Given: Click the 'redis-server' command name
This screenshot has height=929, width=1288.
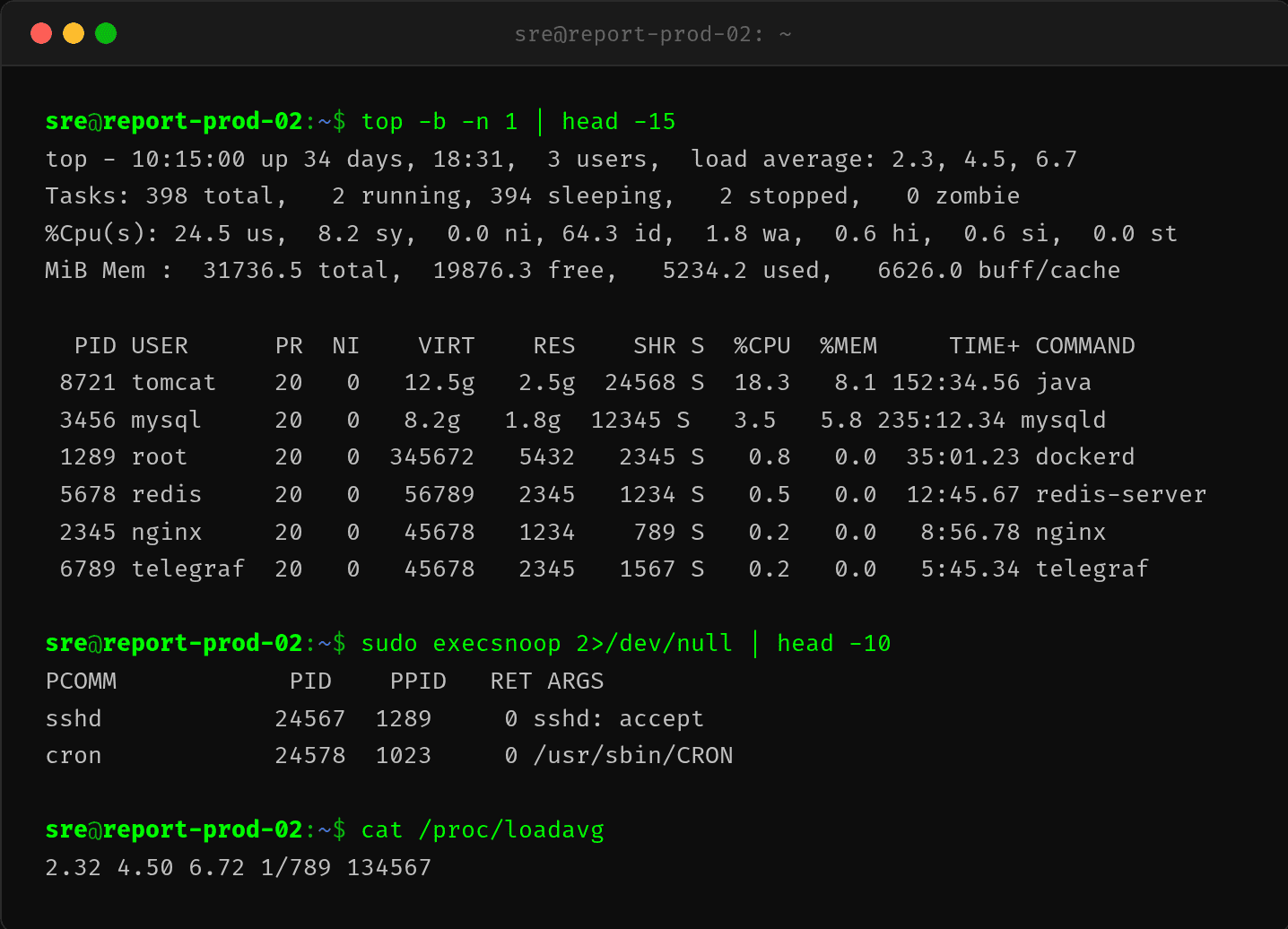Looking at the screenshot, I should point(1121,495).
